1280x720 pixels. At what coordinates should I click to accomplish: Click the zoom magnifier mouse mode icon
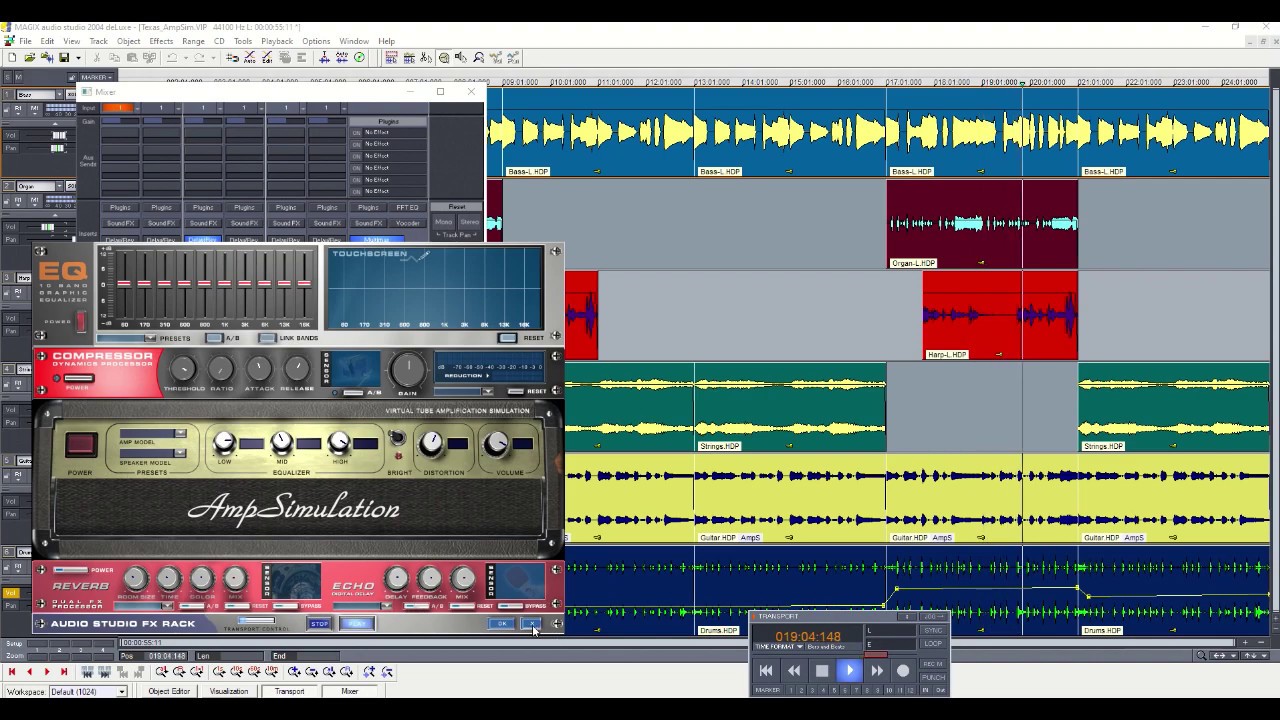tap(479, 58)
